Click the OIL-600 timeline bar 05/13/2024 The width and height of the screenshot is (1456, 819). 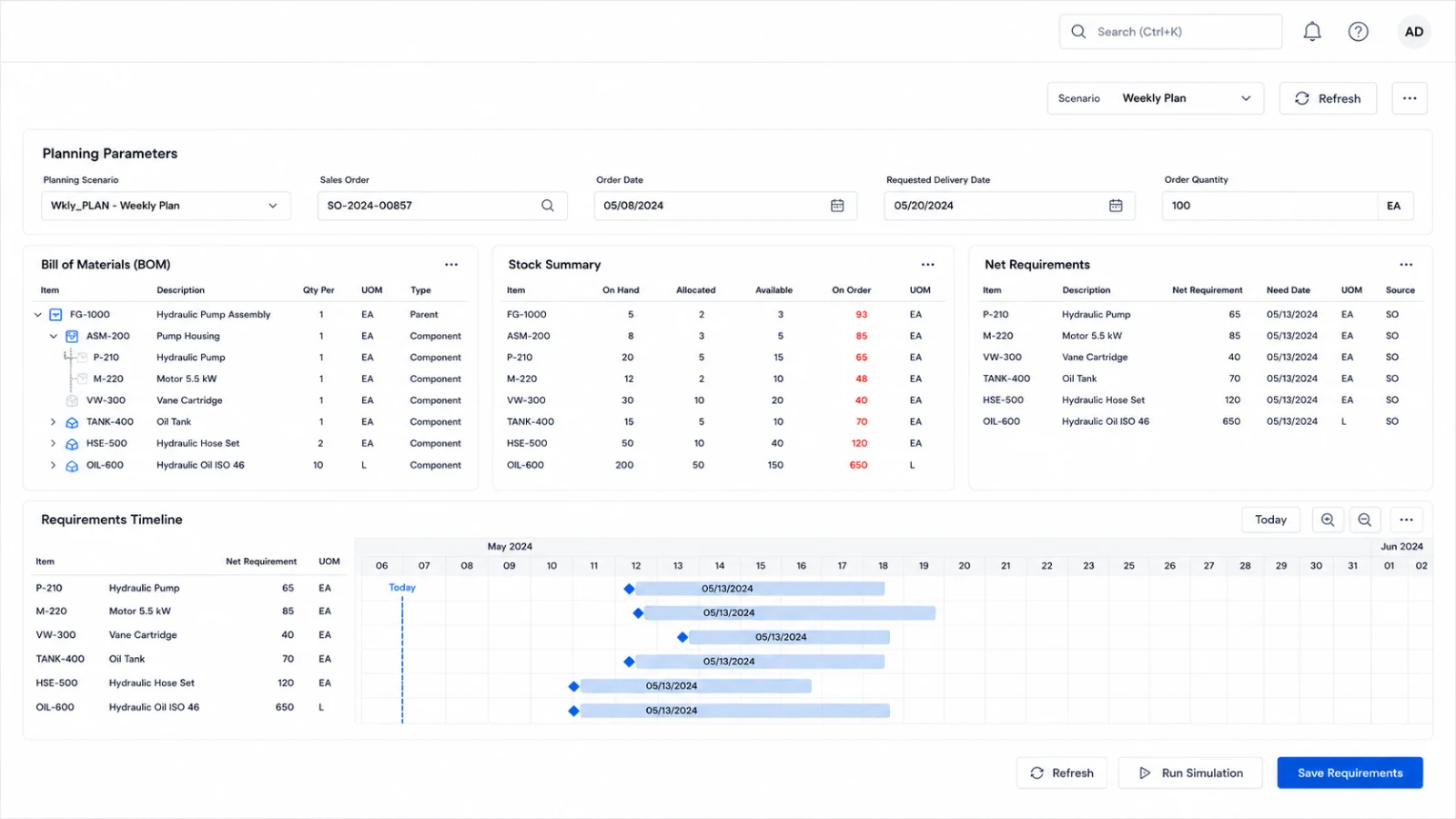[735, 711]
